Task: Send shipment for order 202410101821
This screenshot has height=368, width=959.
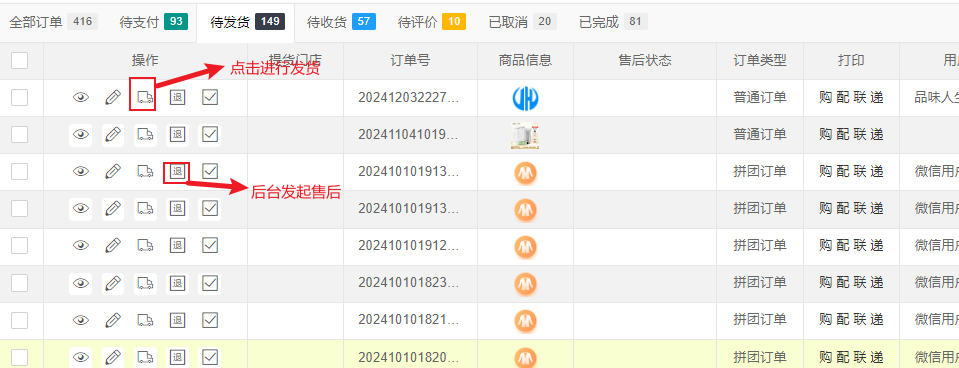Action: (x=145, y=321)
